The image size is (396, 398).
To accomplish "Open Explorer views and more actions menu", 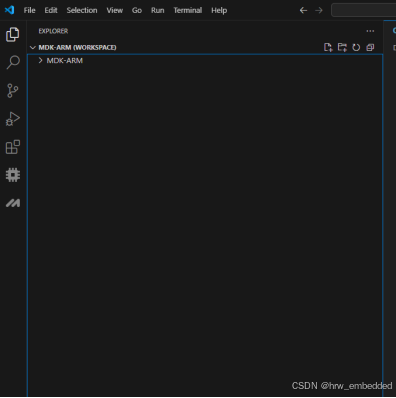I will pos(370,31).
